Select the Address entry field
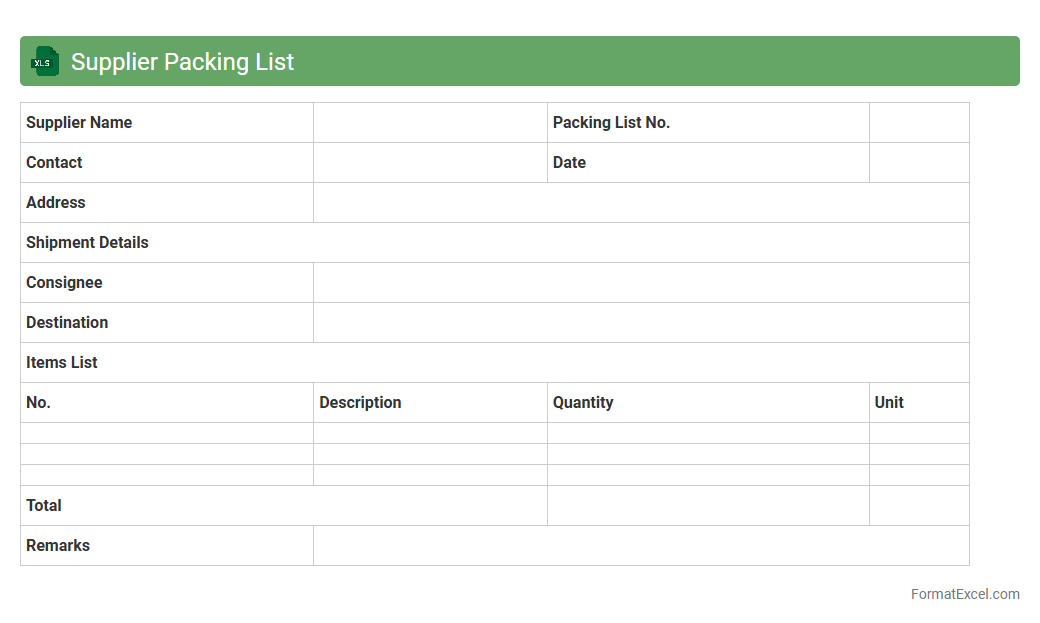The image size is (1040, 623). 640,203
